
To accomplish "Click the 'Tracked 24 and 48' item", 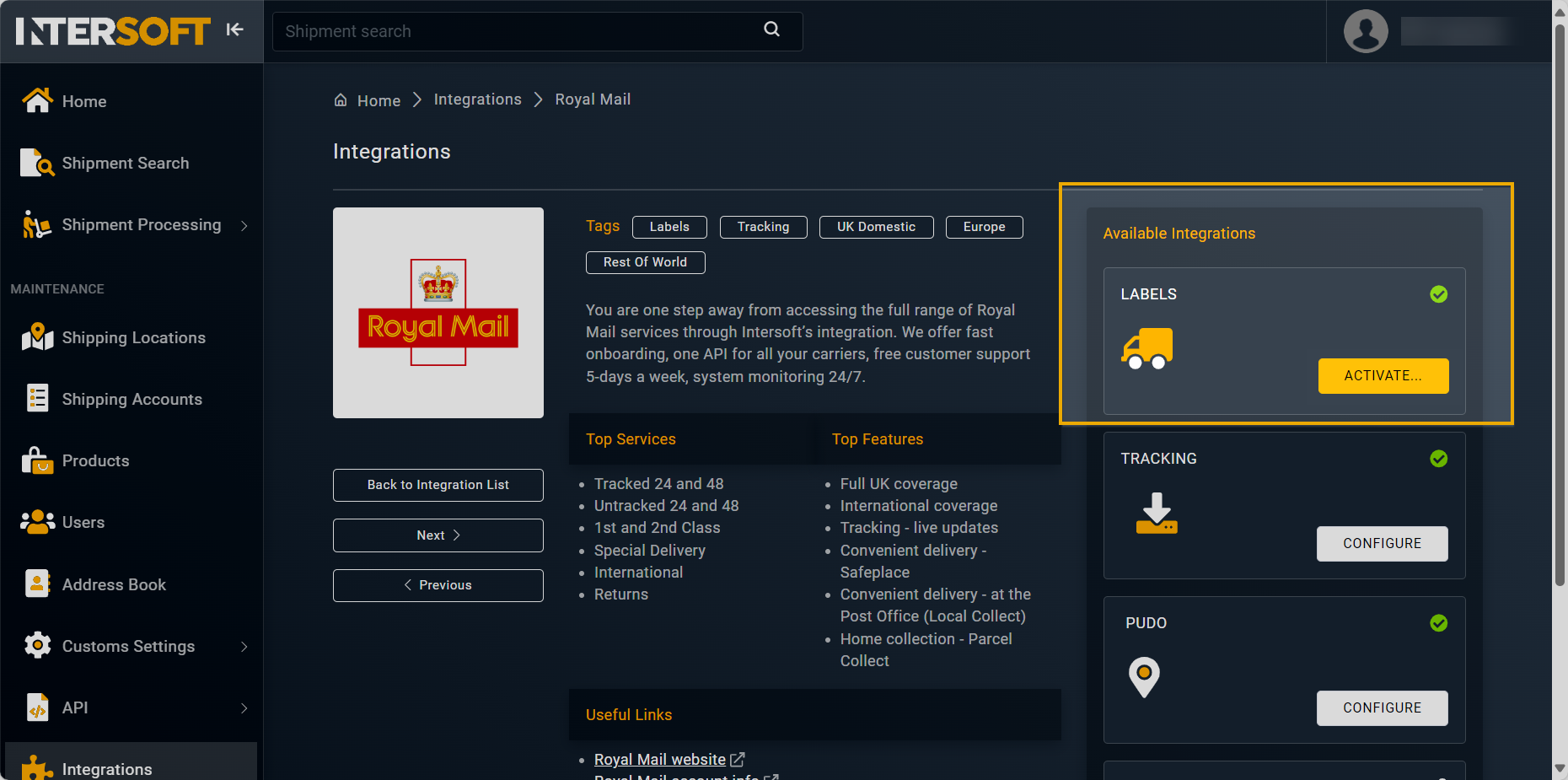I will (659, 484).
